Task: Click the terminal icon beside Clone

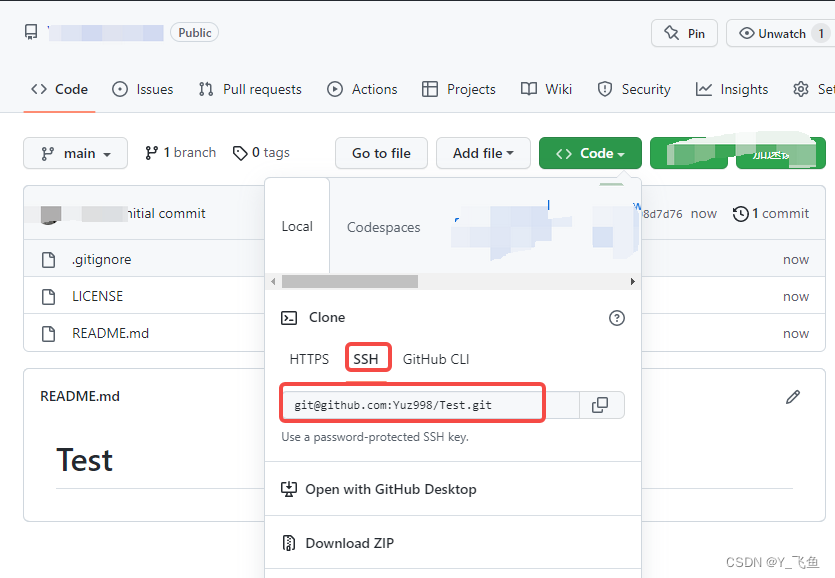Action: point(289,318)
